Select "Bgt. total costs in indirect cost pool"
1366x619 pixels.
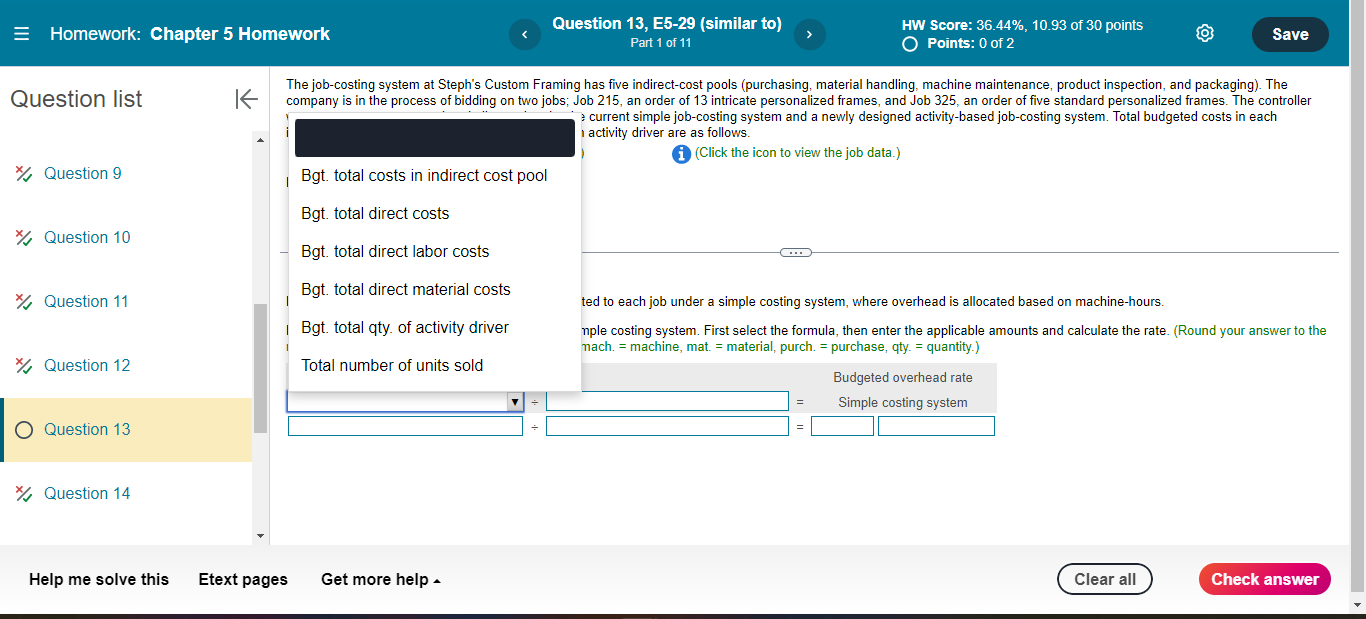point(424,175)
